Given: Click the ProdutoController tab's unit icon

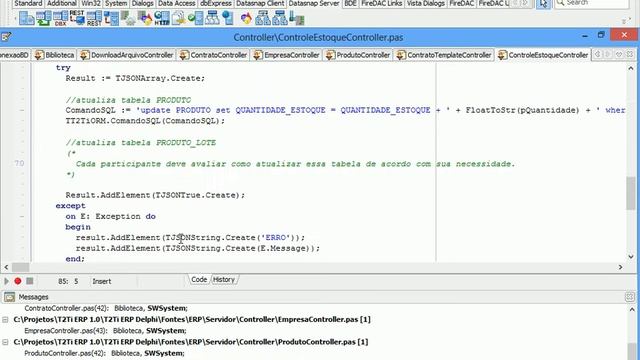Looking at the screenshot, I should (x=330, y=55).
